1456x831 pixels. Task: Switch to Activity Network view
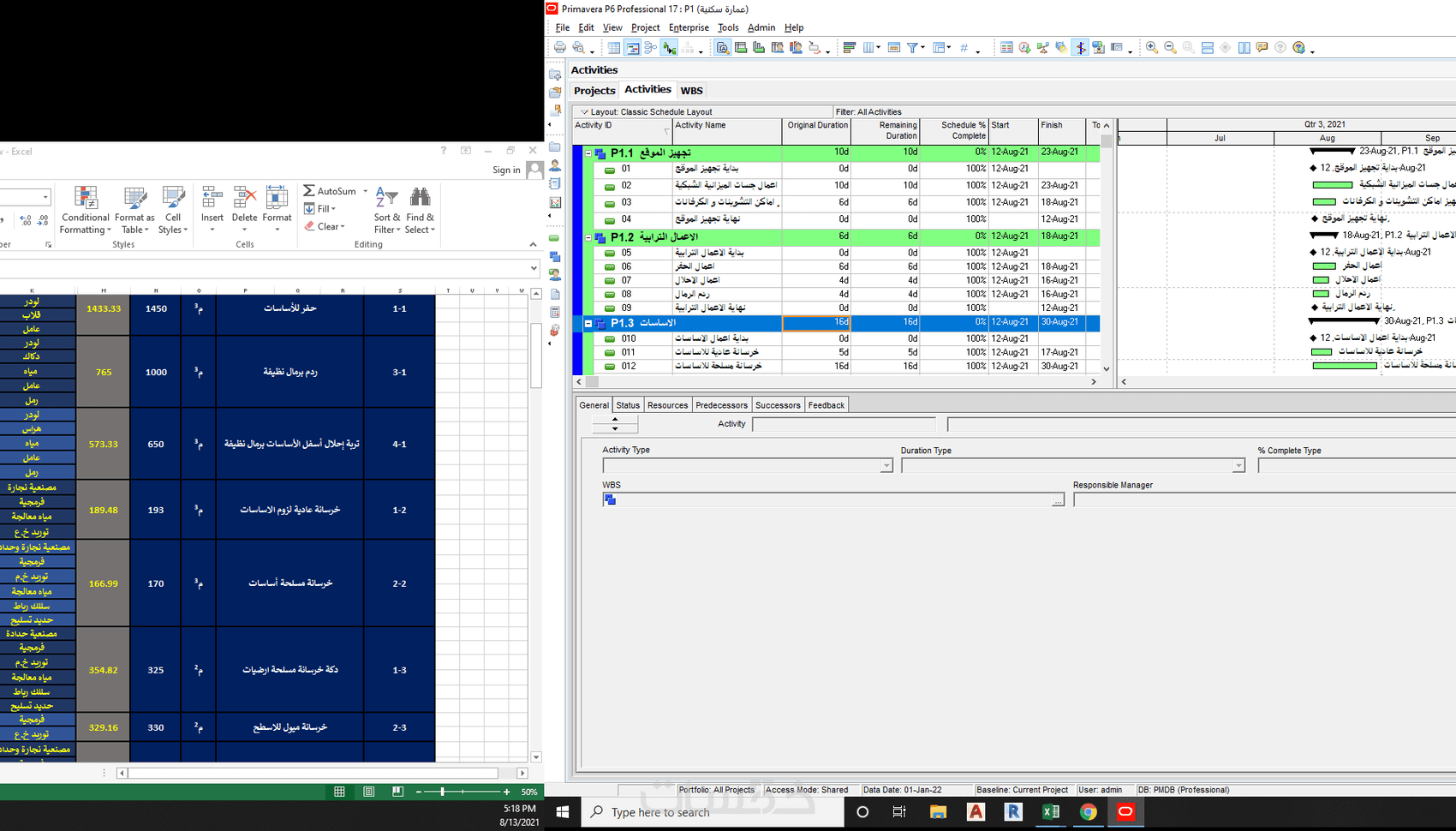tap(651, 48)
